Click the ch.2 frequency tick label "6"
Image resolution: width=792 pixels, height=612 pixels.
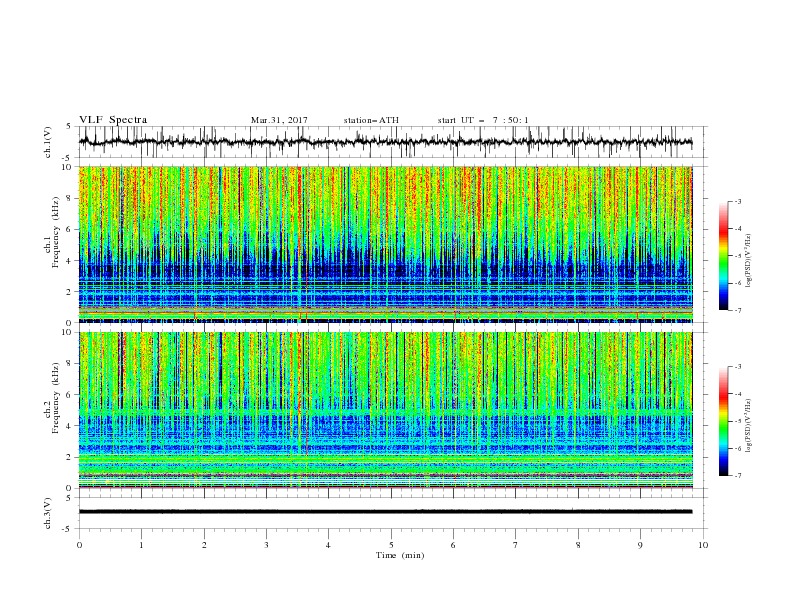tap(71, 395)
